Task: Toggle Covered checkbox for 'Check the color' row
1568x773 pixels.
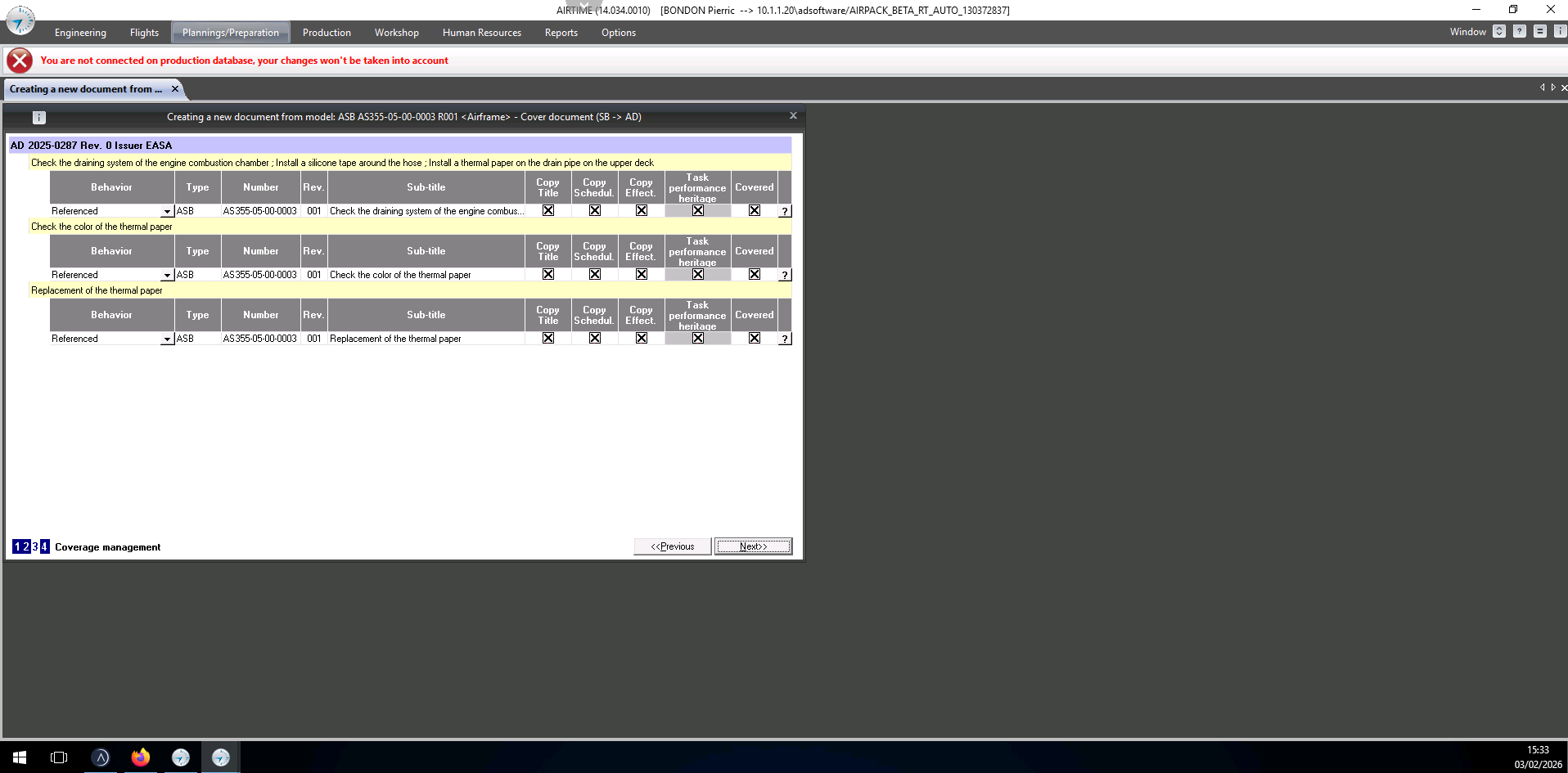Action: (755, 275)
